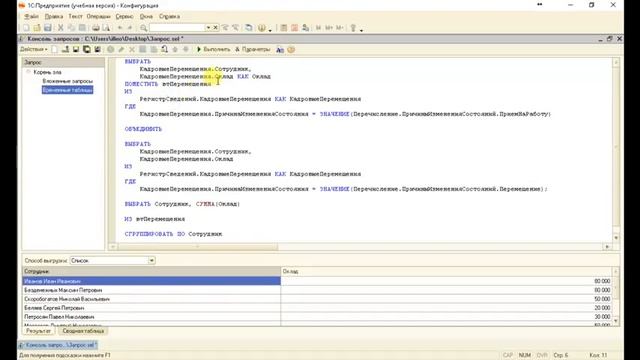Open the Операции menu
This screenshot has width=640, height=360.
click(98, 16)
